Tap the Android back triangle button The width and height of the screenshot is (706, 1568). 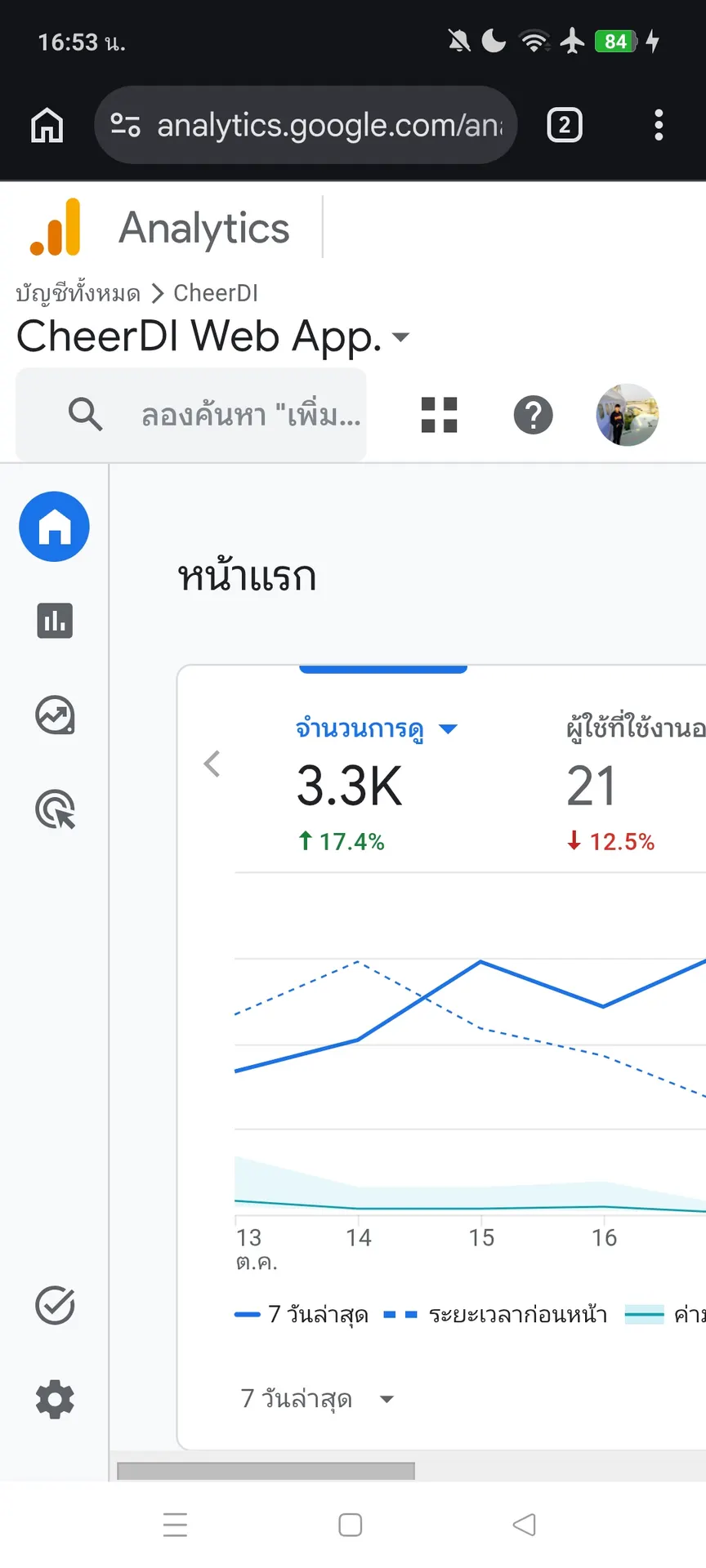(x=525, y=1525)
